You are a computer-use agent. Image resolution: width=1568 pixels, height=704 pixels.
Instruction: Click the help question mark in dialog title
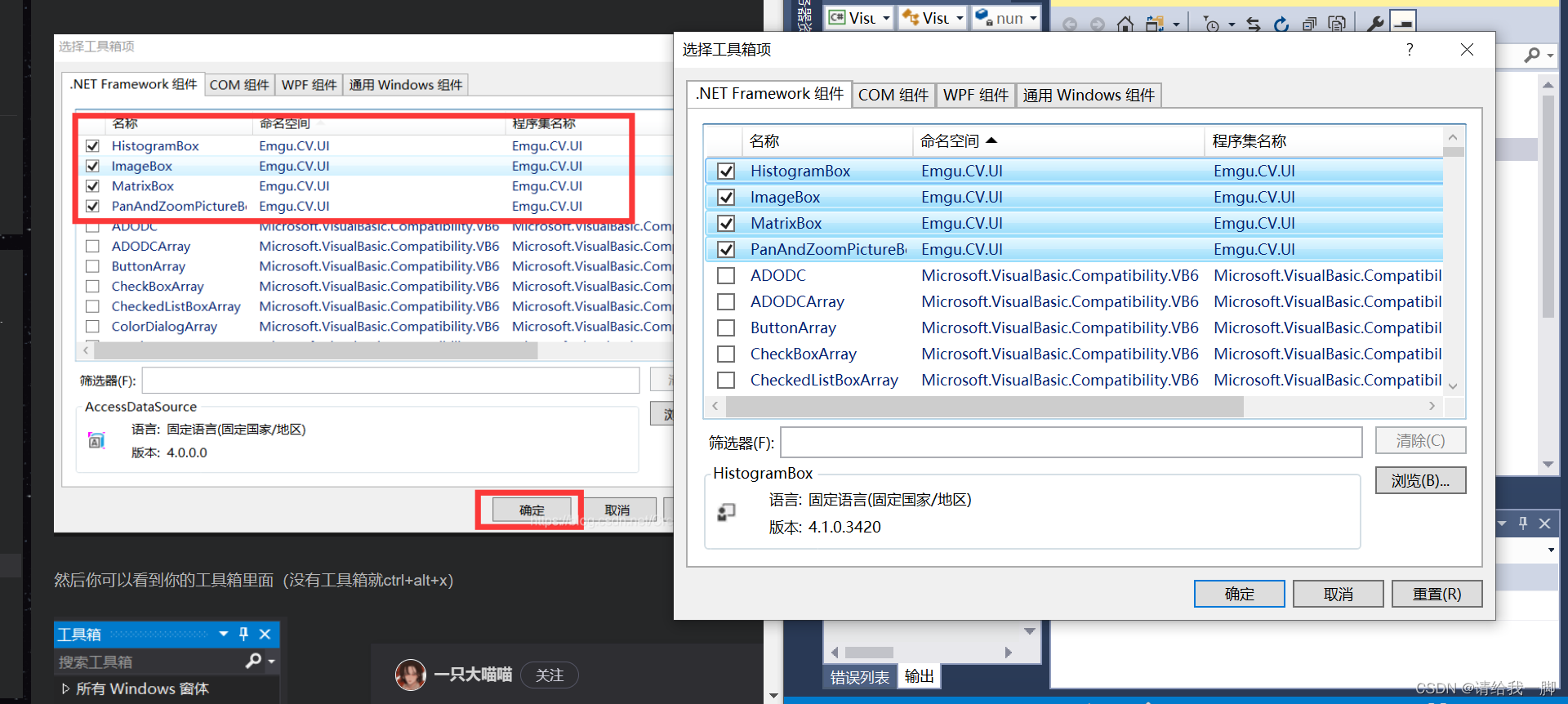(1410, 50)
